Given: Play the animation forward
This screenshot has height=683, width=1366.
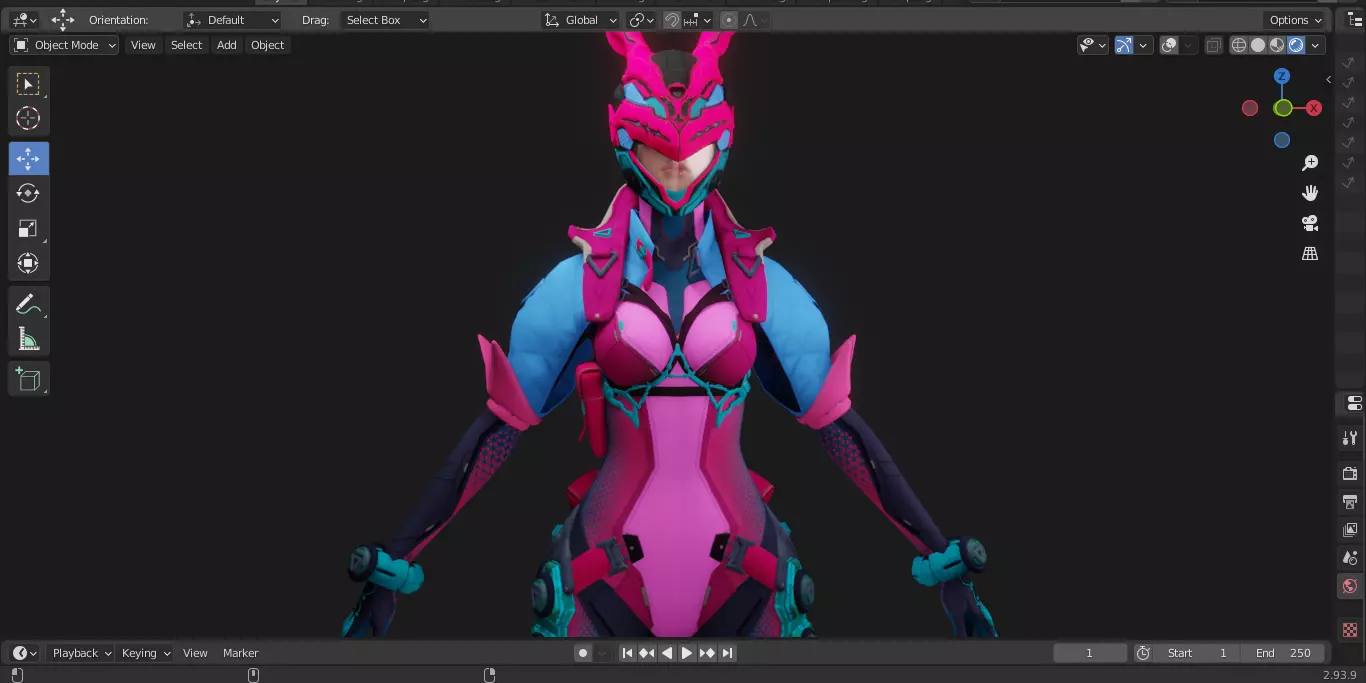Looking at the screenshot, I should (x=687, y=653).
